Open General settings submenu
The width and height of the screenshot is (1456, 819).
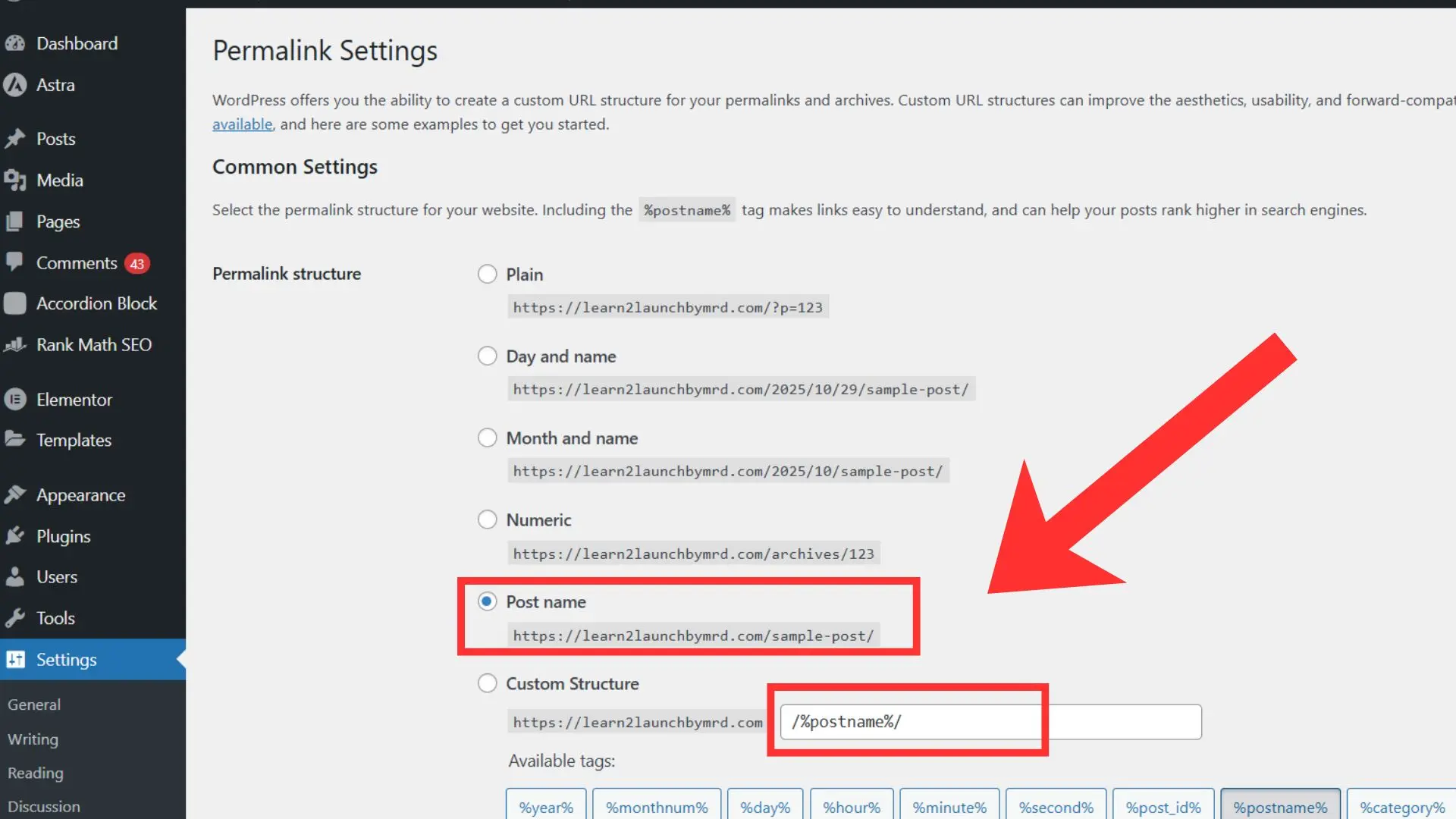coord(34,704)
